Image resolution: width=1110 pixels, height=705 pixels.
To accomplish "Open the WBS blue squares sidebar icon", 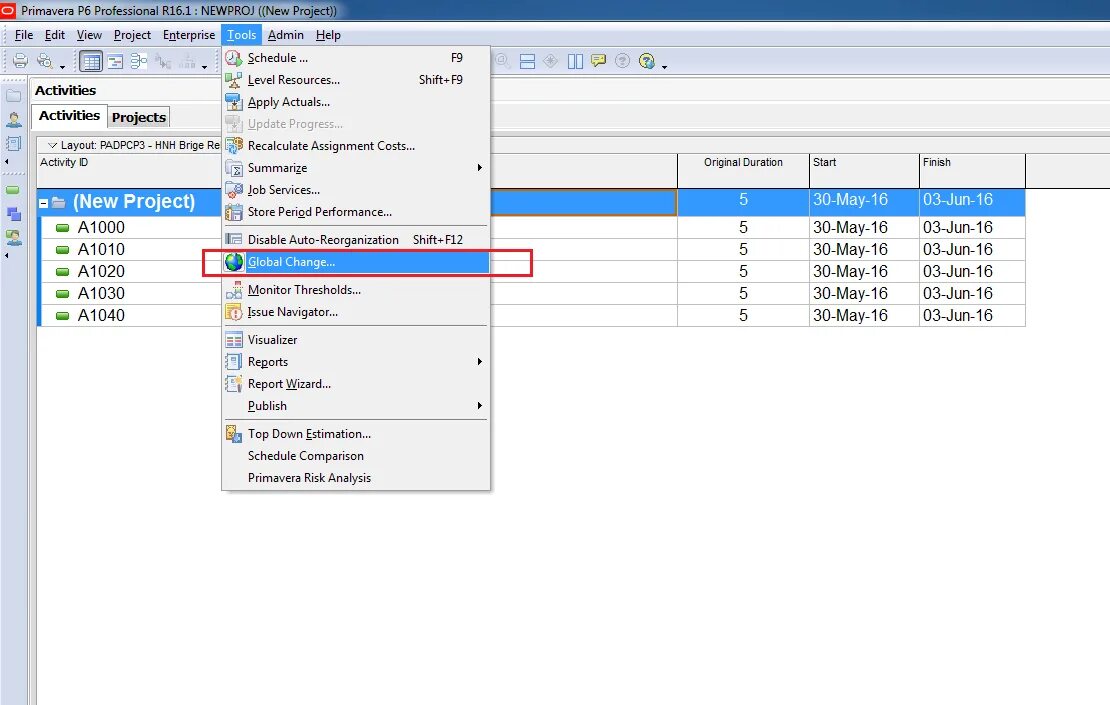I will click(13, 214).
